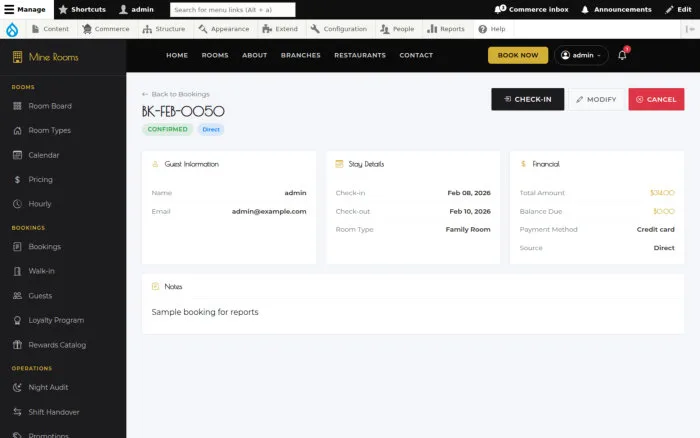The height and width of the screenshot is (438, 700).
Task: Select the Feb 08, 2026 check-in date
Action: pyautogui.click(x=469, y=193)
